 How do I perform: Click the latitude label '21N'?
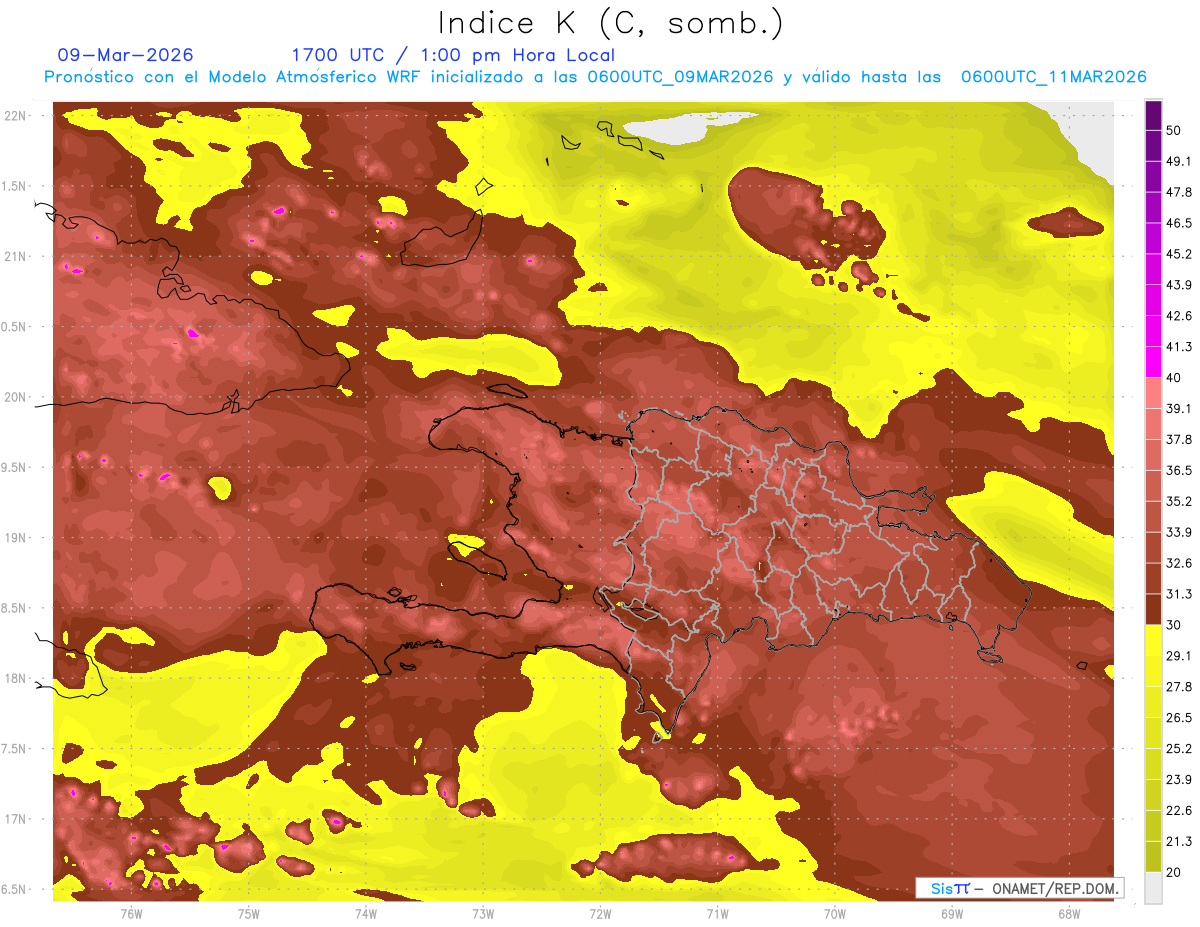tap(15, 257)
